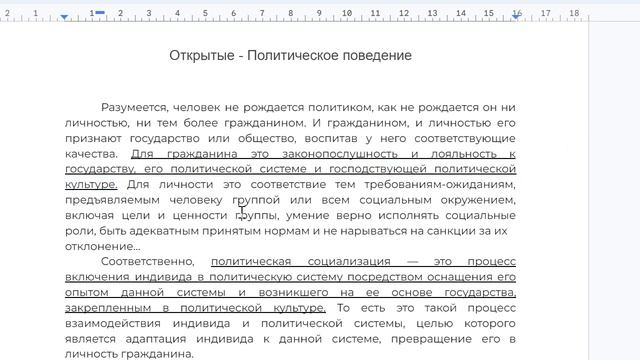Click the phrase "требованиям-ожиданиям,"
The height and width of the screenshot is (360, 640).
[440, 185]
